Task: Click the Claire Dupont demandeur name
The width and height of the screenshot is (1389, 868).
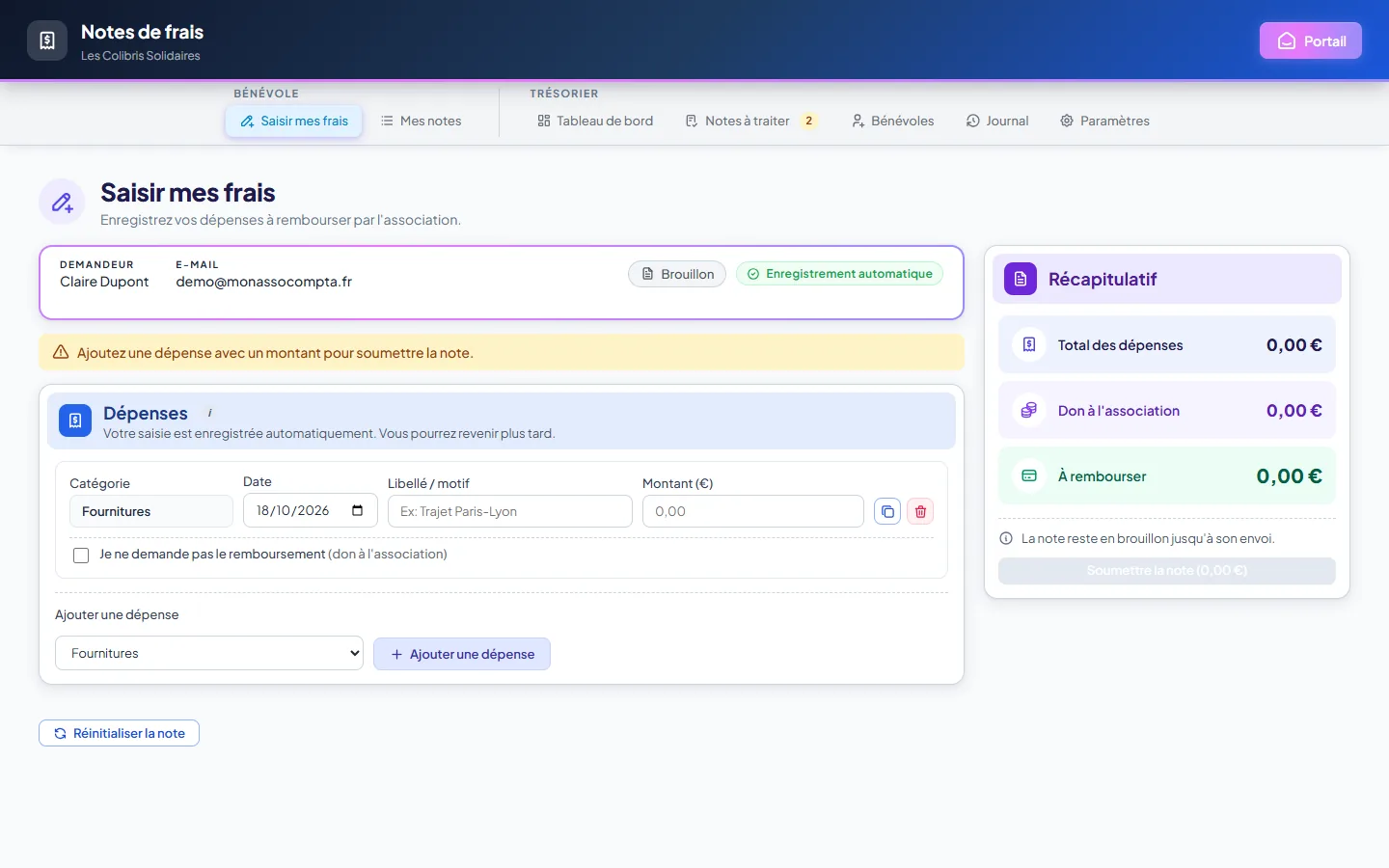Action: click(x=104, y=282)
